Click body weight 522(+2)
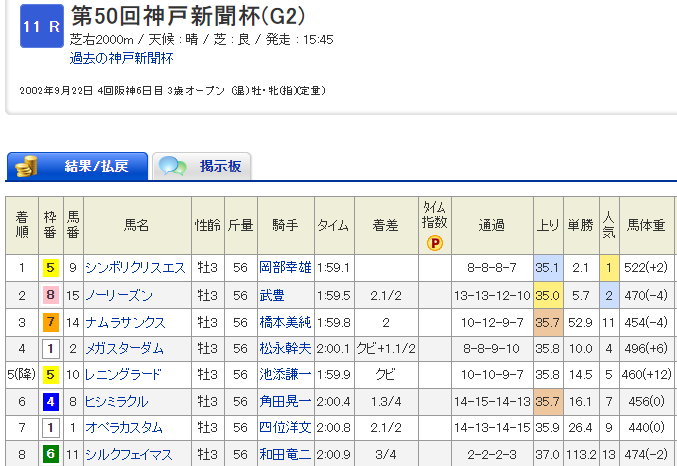This screenshot has height=466, width=677. click(646, 268)
